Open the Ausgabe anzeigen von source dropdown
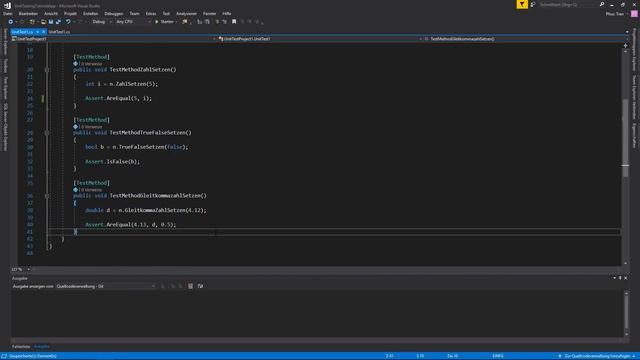Viewport: 640px width, 360px height. point(106,287)
